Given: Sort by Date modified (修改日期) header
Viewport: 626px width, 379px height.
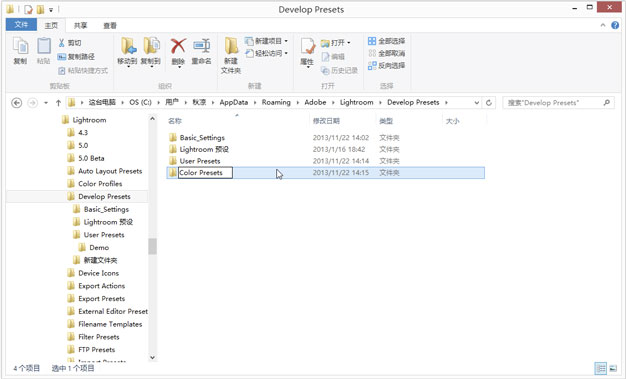Looking at the screenshot, I should [x=326, y=121].
